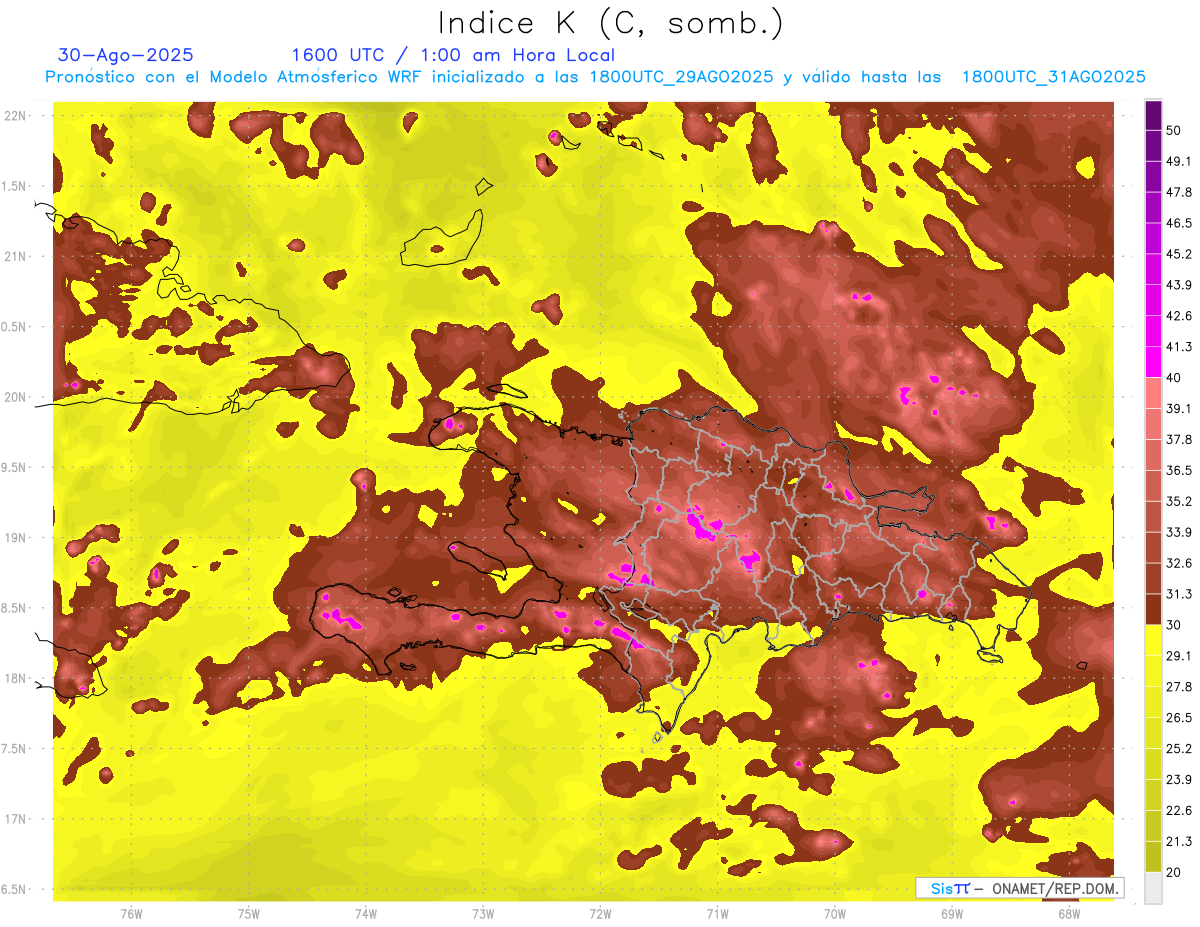The height and width of the screenshot is (927, 1200).
Task: Click the '18N' latitude axis label
Action: [15, 678]
